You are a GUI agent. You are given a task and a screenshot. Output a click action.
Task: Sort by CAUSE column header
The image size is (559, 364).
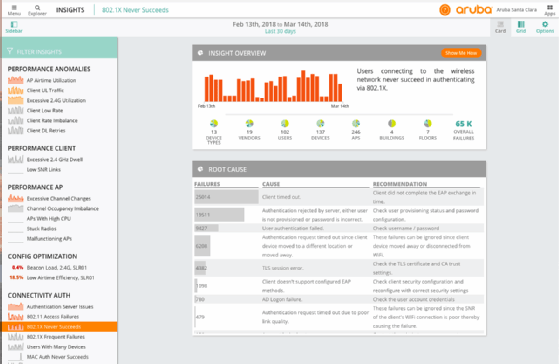(271, 184)
